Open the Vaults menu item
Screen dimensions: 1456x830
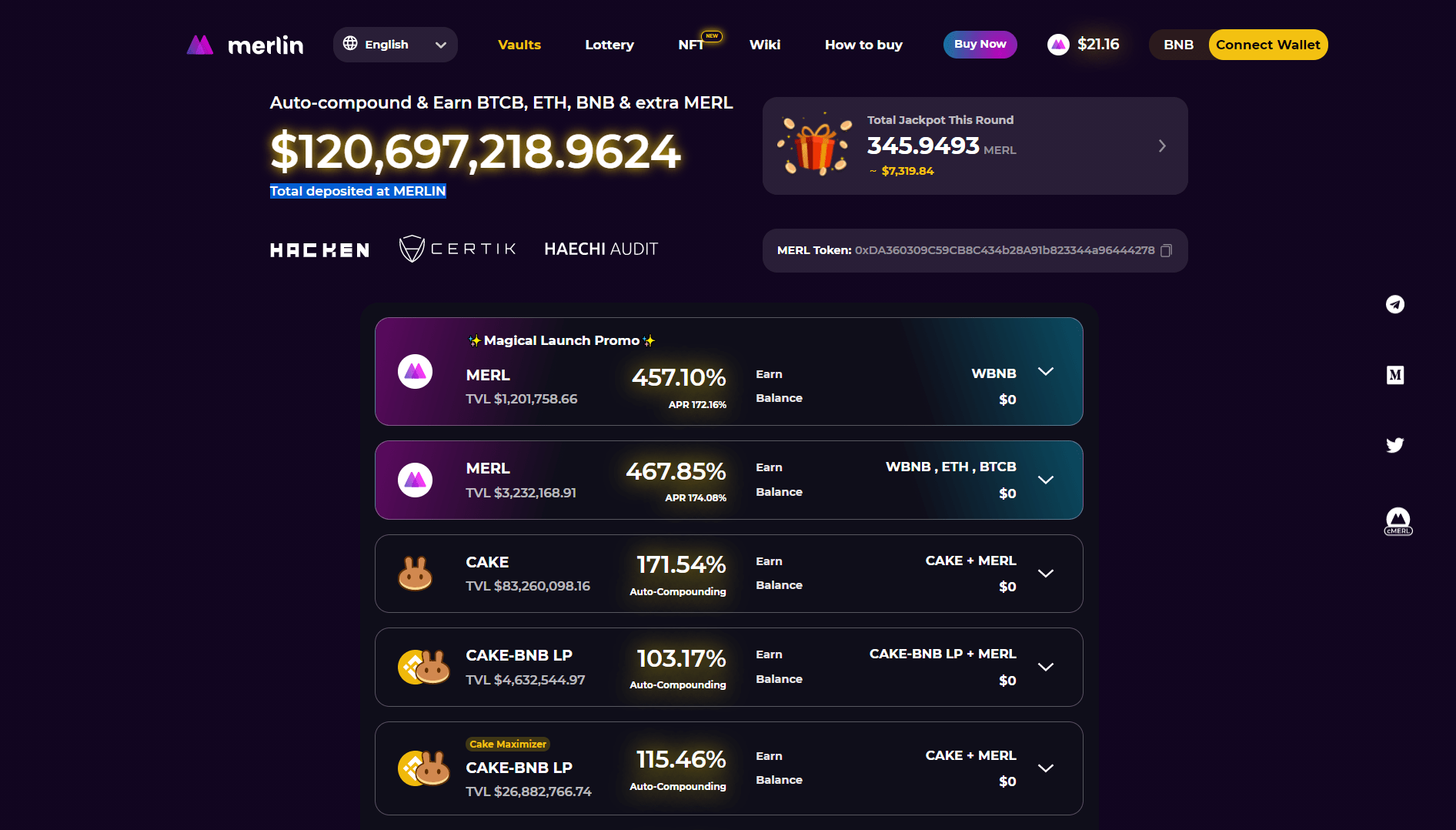(x=519, y=45)
